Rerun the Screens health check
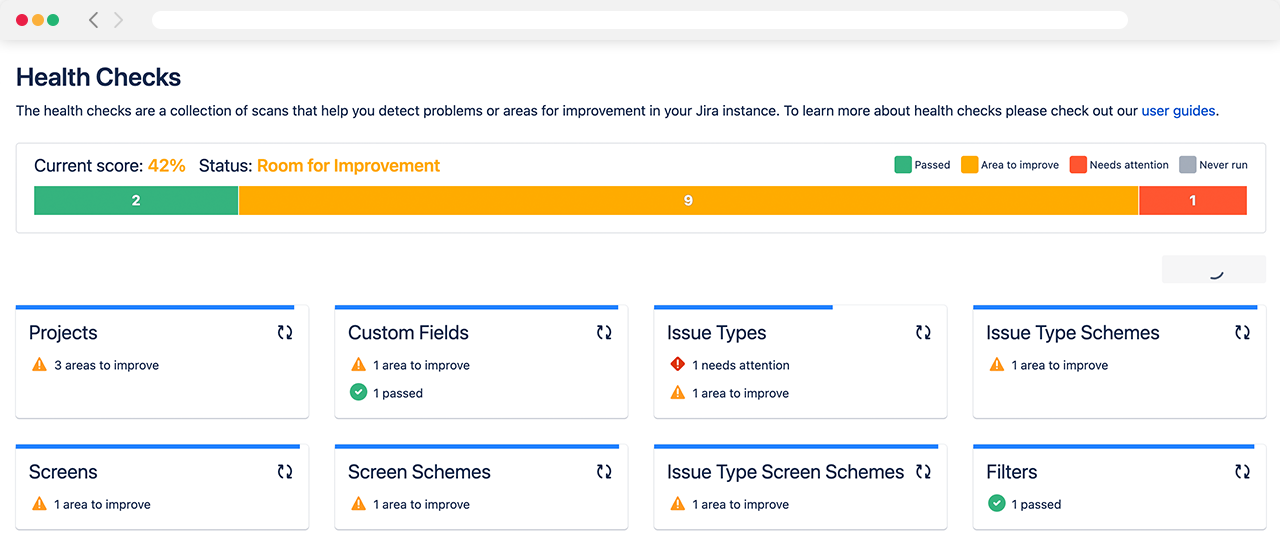Viewport: 1280px width, 546px height. tap(285, 472)
